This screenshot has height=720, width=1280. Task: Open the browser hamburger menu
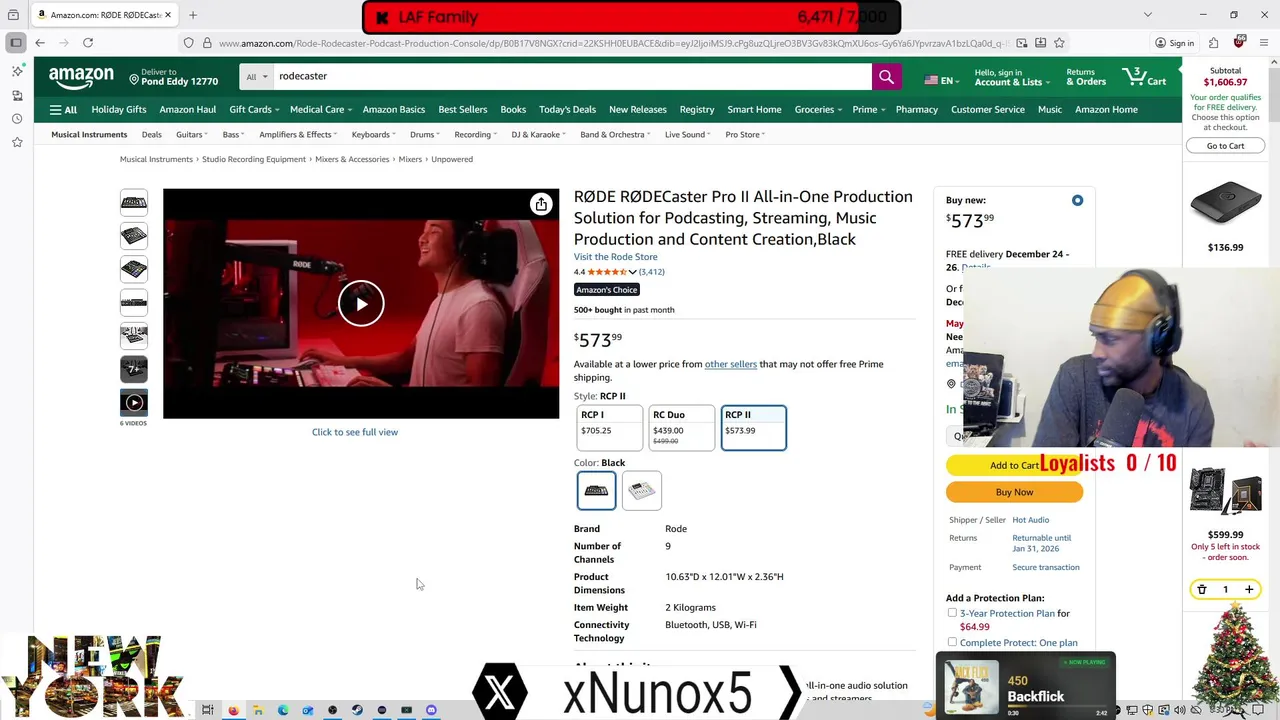pyautogui.click(x=1264, y=43)
